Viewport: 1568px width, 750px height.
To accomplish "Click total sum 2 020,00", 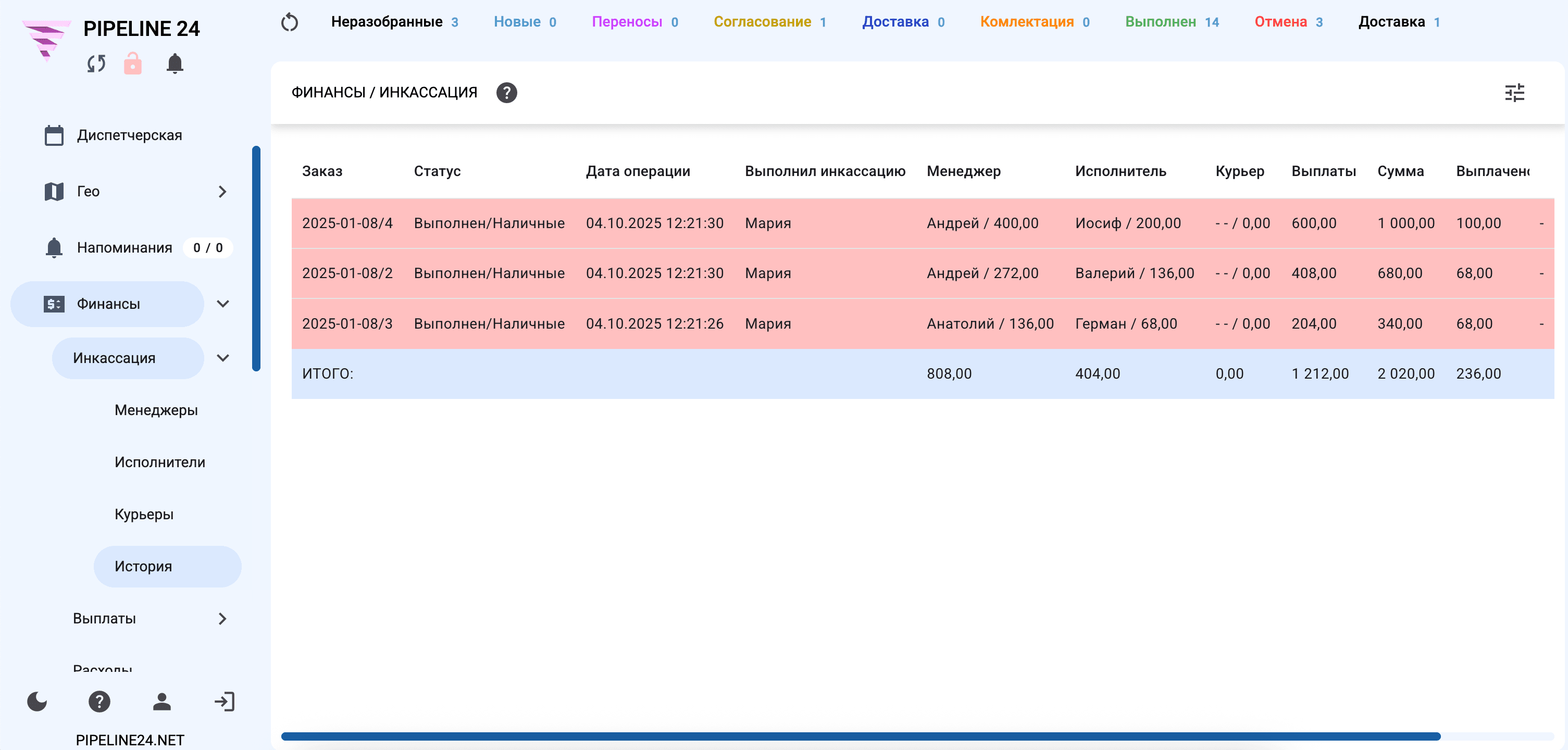I will (x=1406, y=374).
